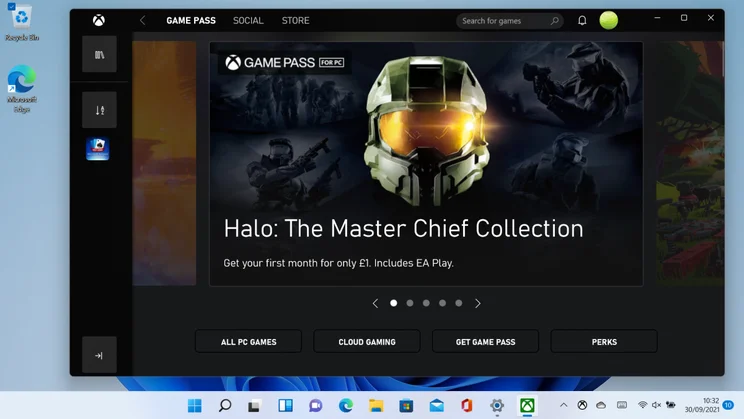744x419 pixels.
Task: Open taskbar Search
Action: [225, 406]
